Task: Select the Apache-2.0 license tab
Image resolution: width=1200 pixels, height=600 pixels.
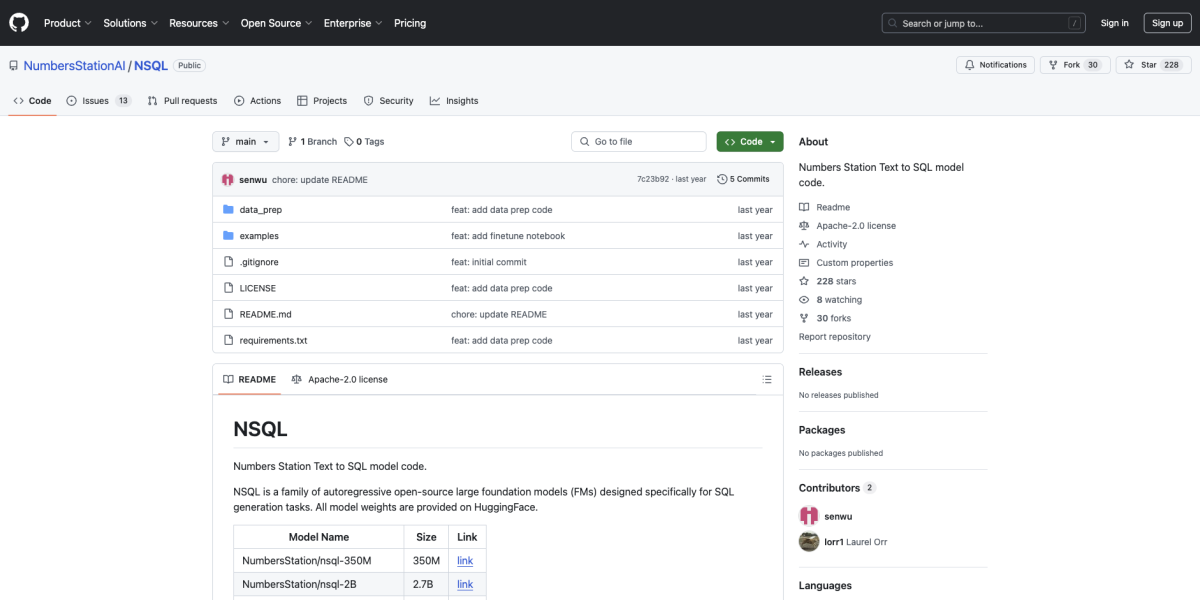Action: 339,380
